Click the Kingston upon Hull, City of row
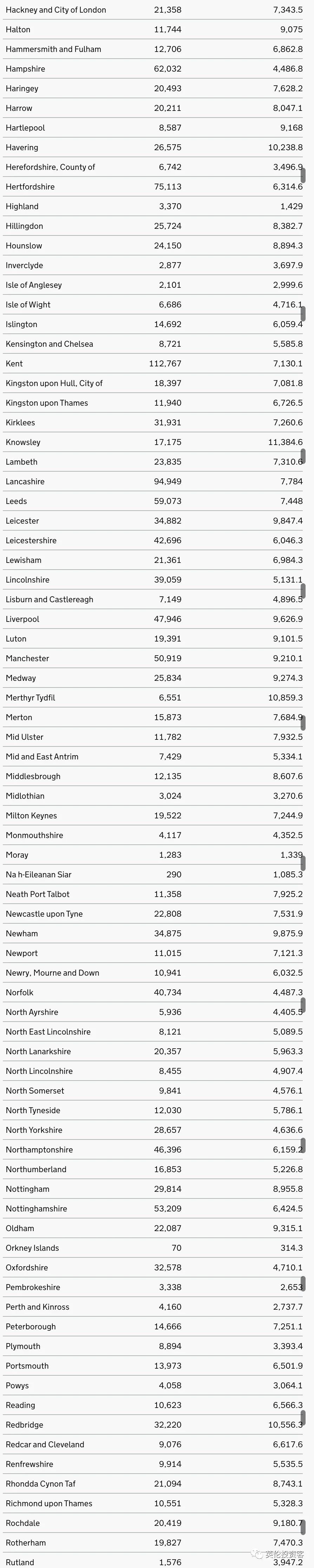 54,383
